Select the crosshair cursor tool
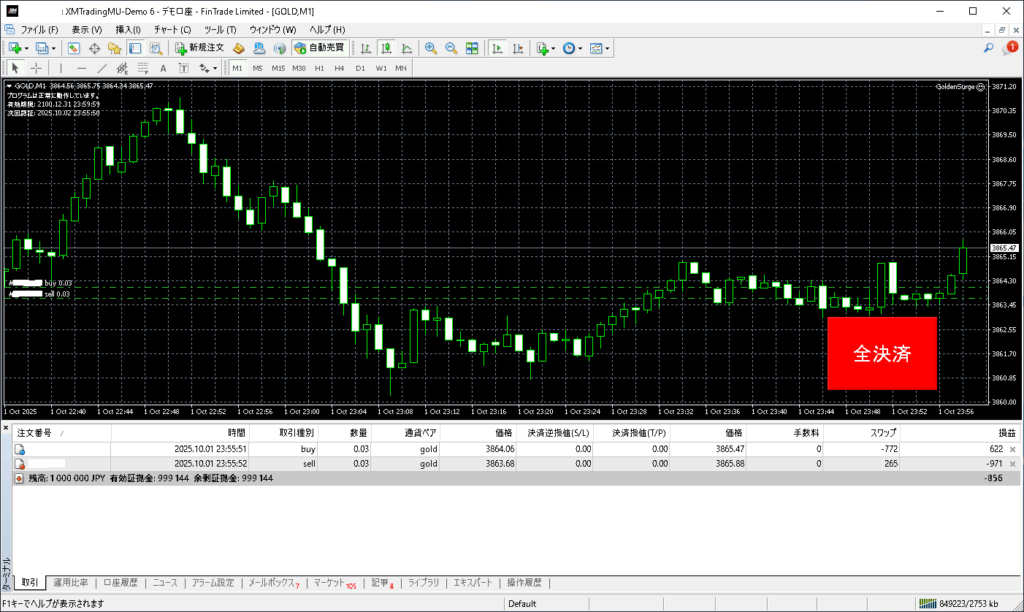 (x=36, y=68)
